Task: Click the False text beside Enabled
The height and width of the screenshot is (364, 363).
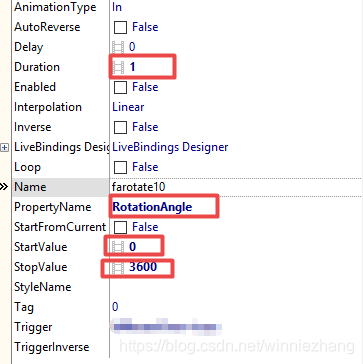Action: (145, 87)
